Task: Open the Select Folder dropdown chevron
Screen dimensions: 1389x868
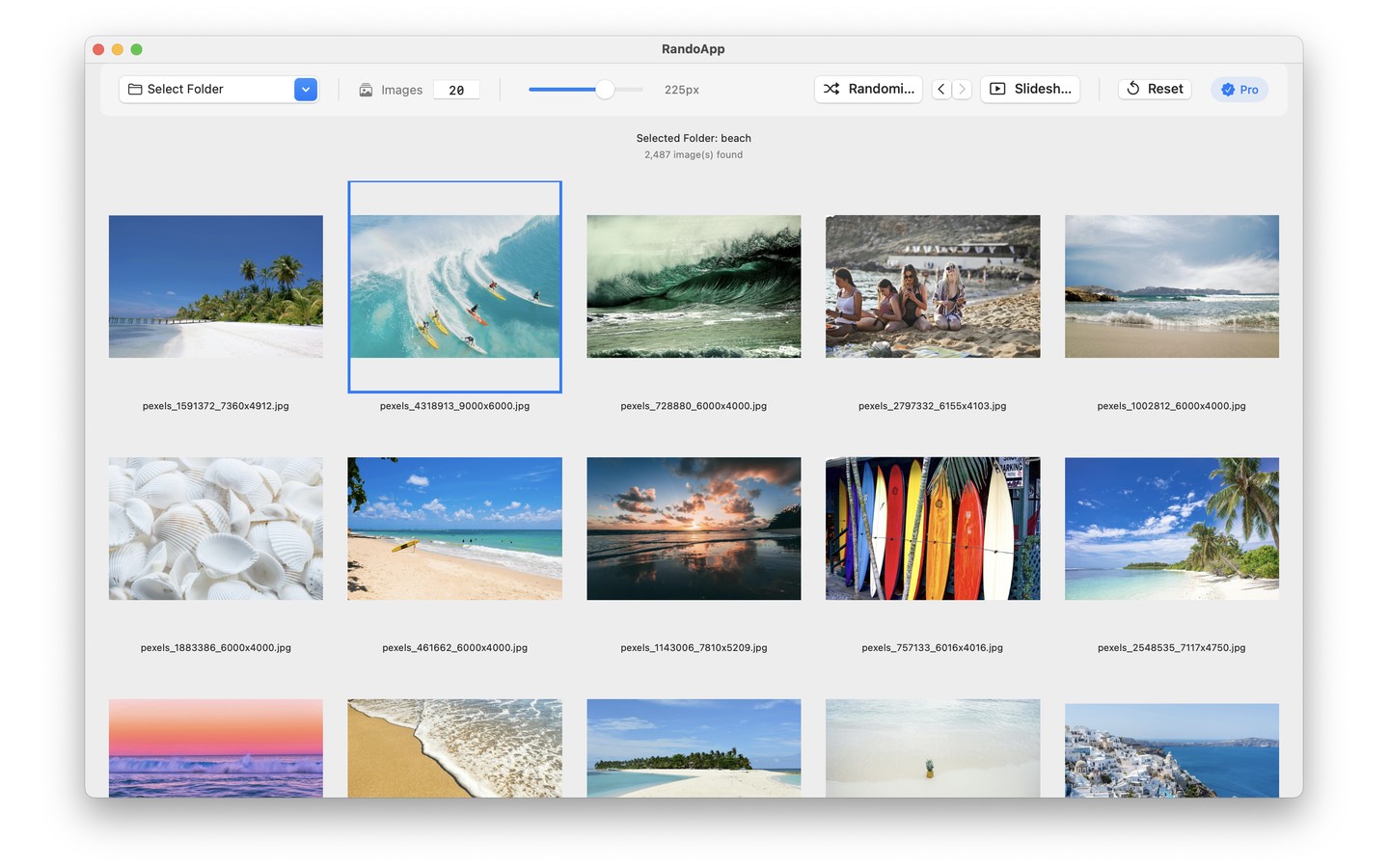Action: point(306,89)
